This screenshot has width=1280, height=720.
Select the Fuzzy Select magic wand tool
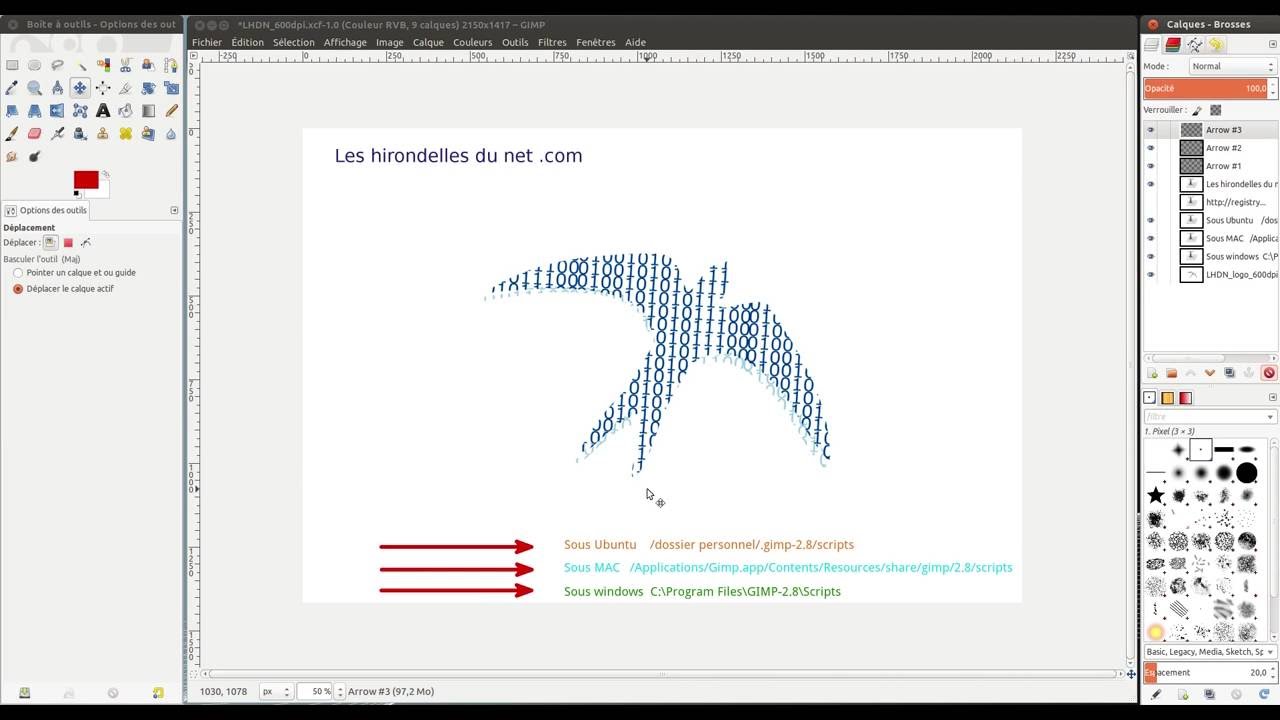[x=81, y=65]
